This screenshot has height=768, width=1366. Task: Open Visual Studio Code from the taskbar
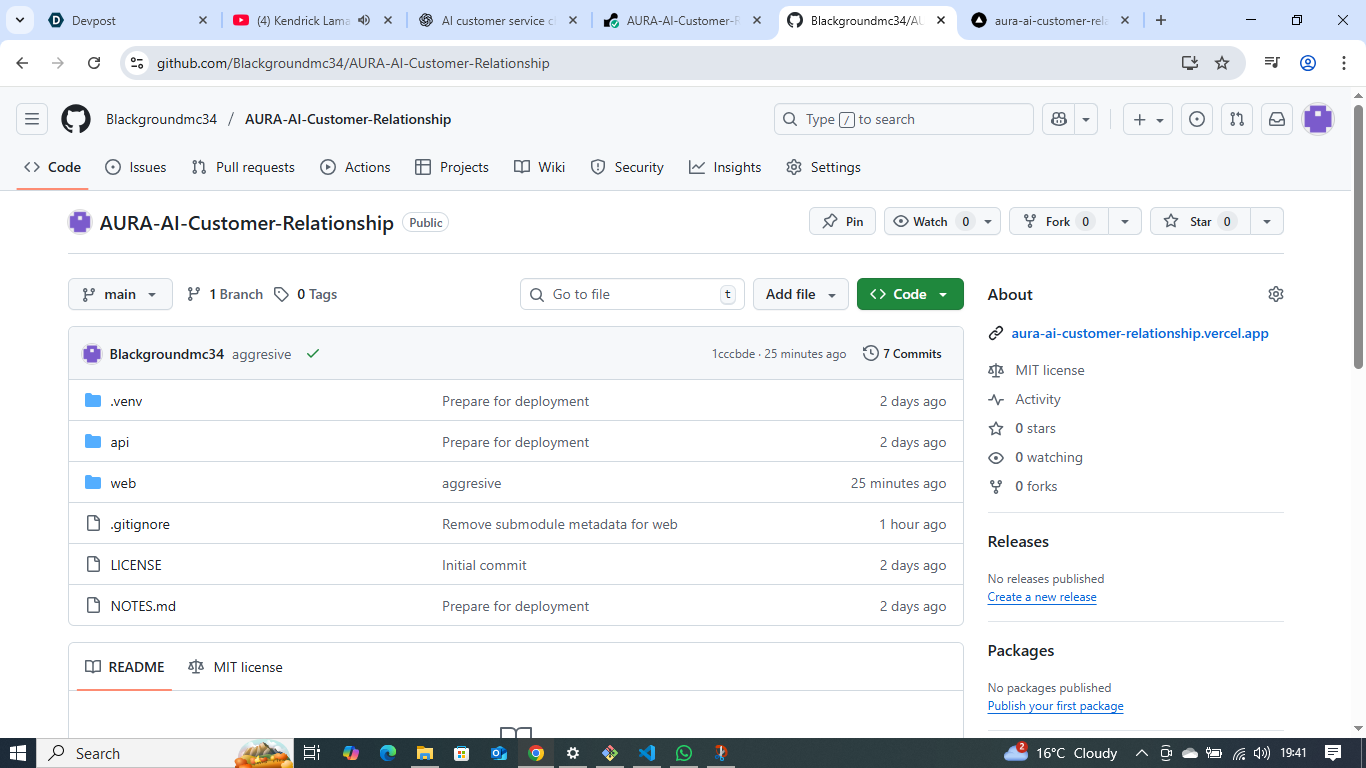646,753
